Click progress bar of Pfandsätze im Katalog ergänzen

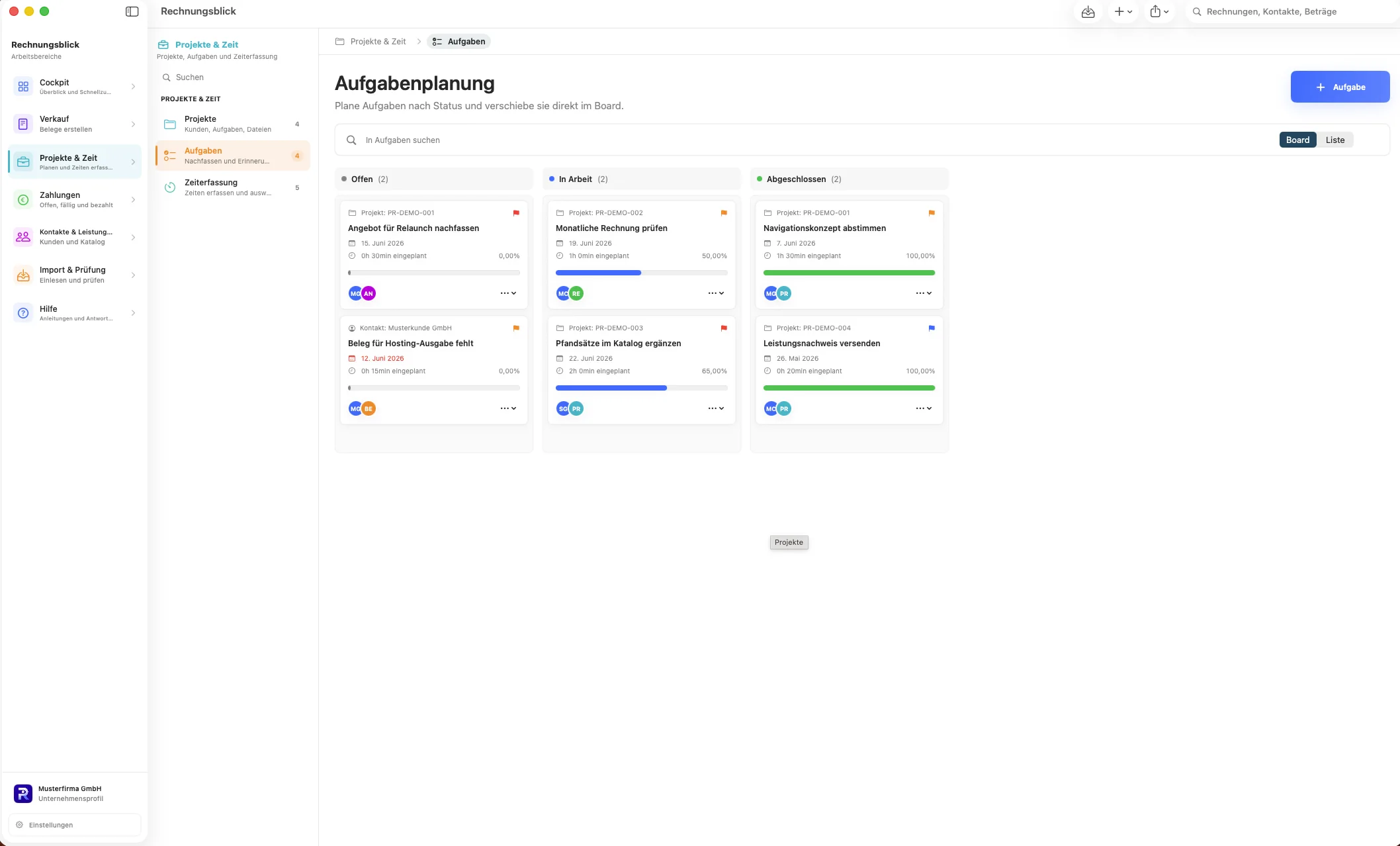641,388
